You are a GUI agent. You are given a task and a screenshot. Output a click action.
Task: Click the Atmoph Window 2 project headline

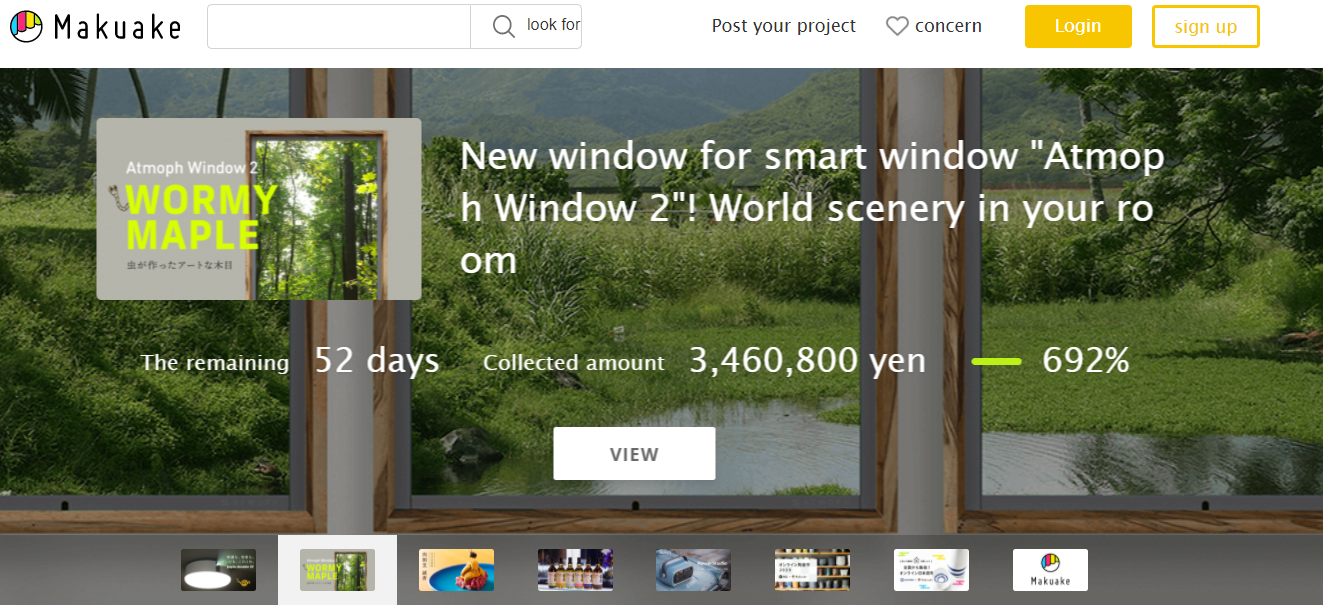[x=812, y=208]
